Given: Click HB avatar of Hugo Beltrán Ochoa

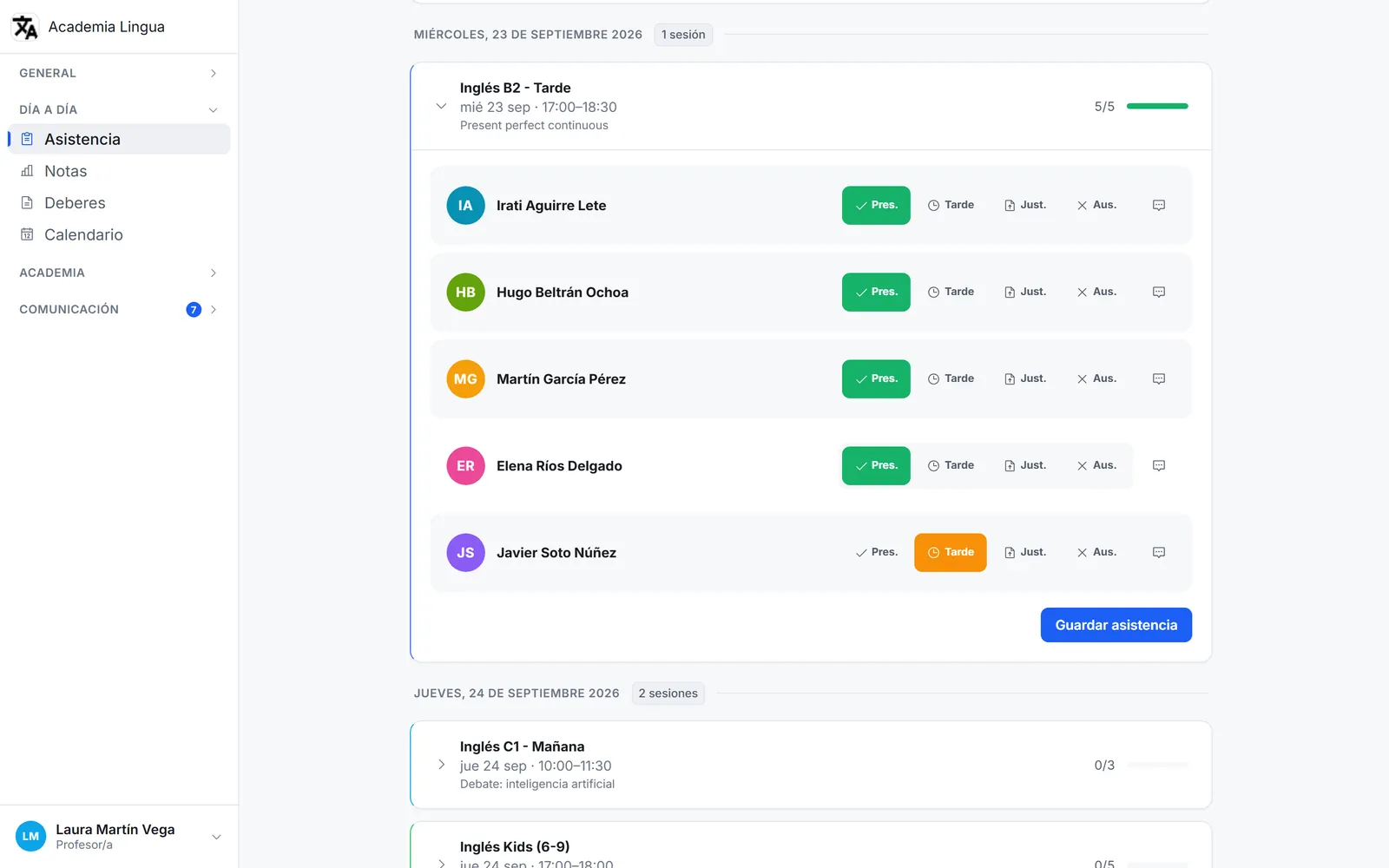Looking at the screenshot, I should (x=465, y=293).
